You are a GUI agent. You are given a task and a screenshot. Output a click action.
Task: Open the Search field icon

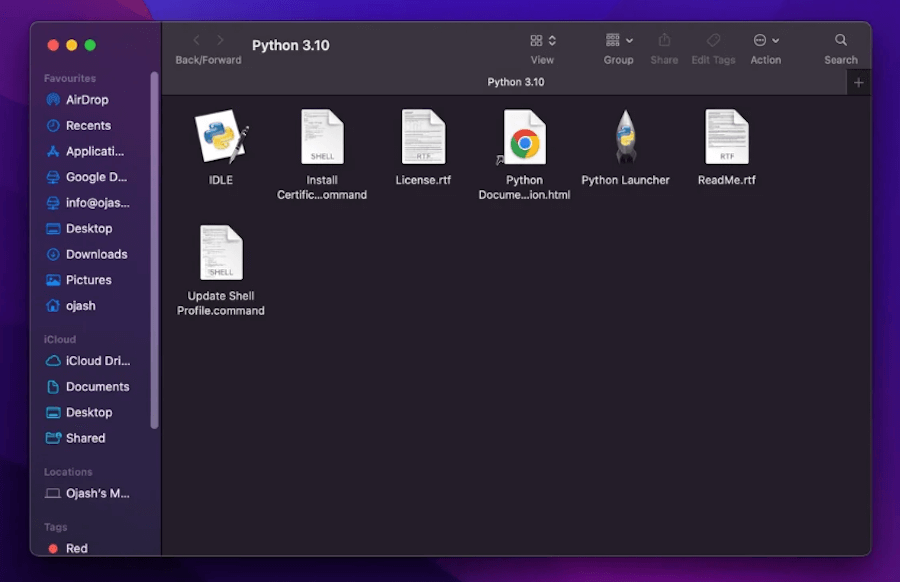coord(840,42)
